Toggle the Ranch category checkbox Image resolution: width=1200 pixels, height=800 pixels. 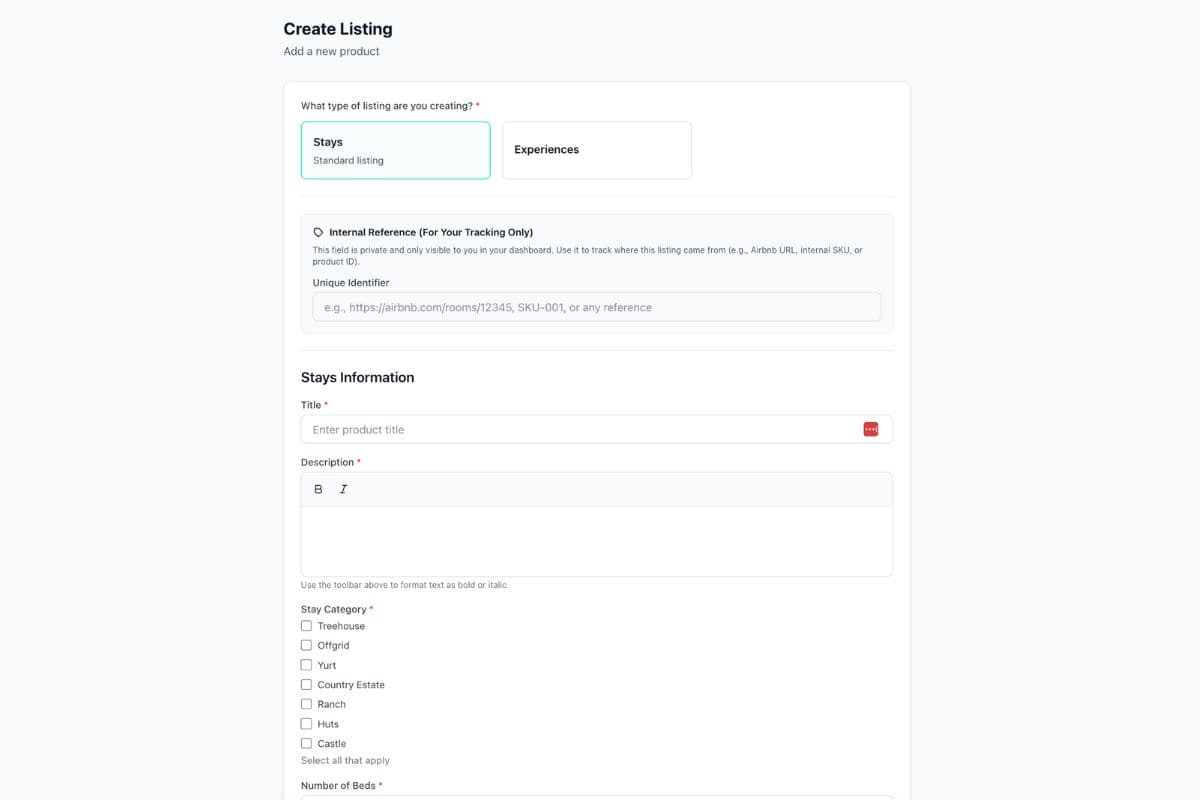coord(306,703)
